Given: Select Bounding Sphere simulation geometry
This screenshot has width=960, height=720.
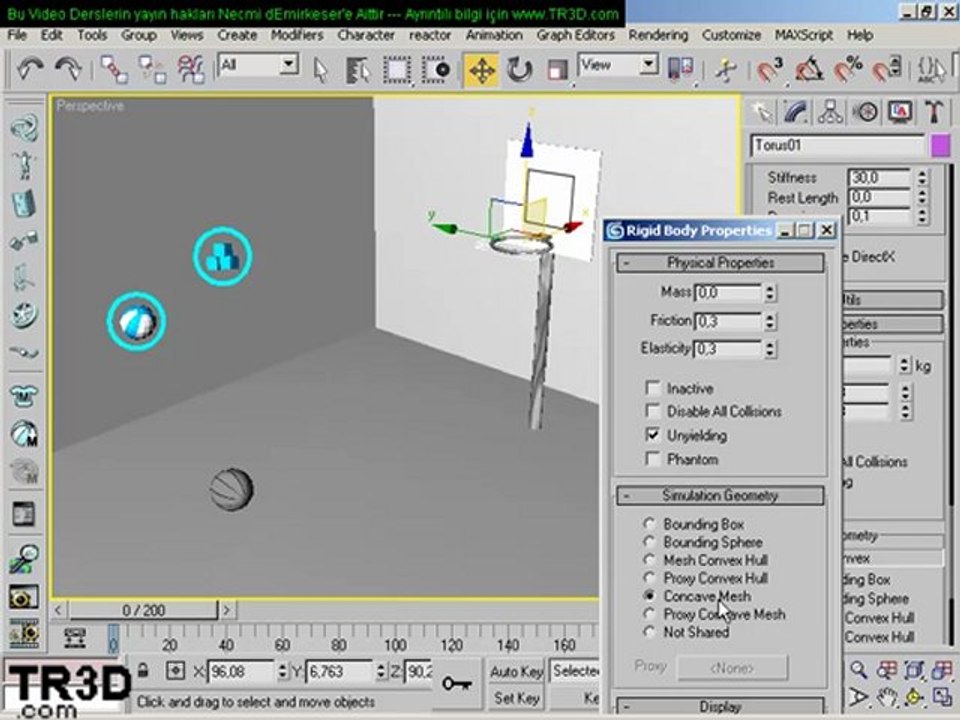Looking at the screenshot, I should (650, 542).
